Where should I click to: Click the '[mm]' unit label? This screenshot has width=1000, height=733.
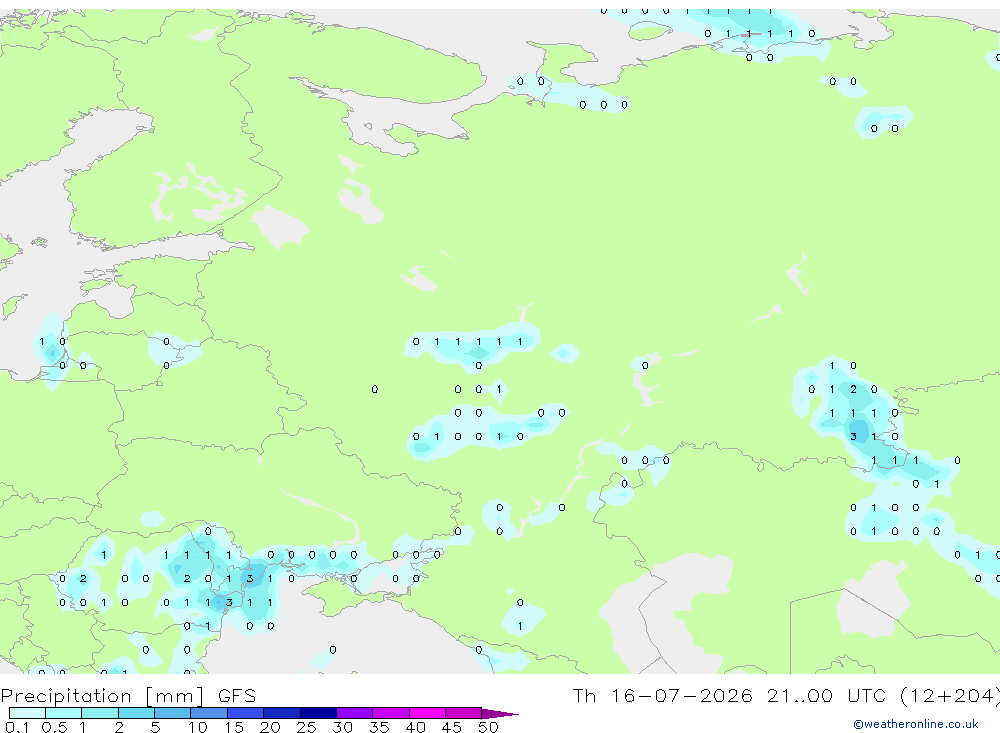pos(174,696)
